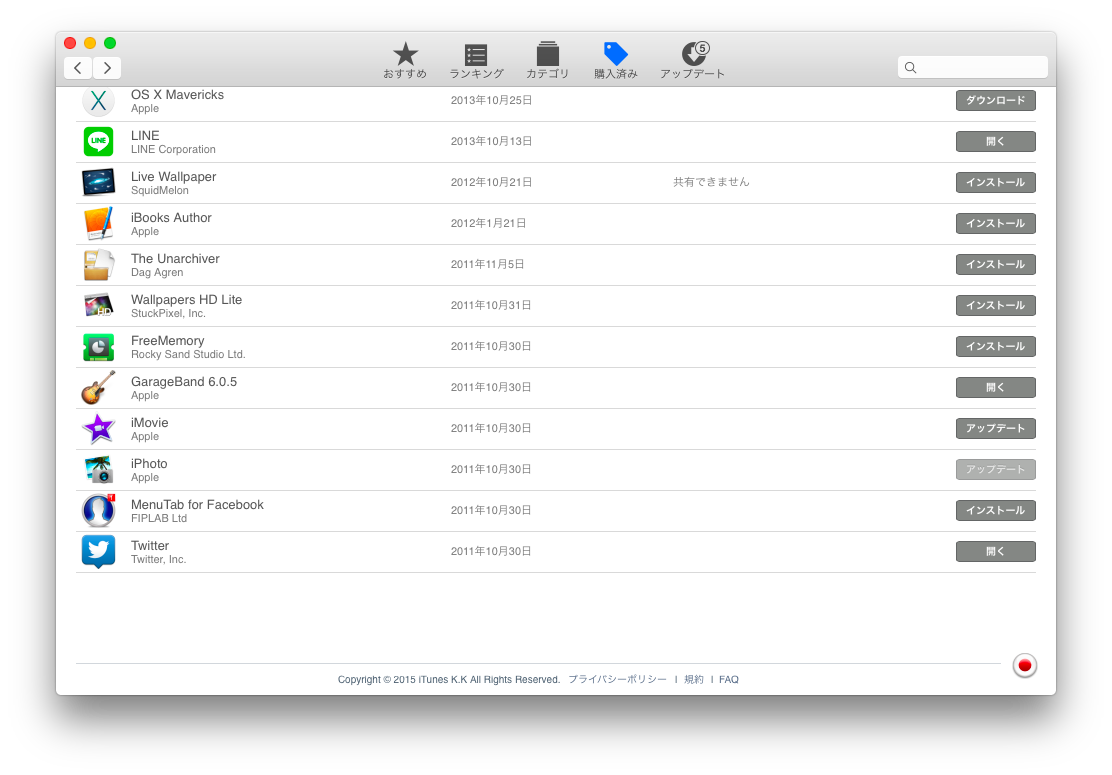The image size is (1112, 775).
Task: Click the greyed iPhoto アップデート button
Action: (996, 469)
